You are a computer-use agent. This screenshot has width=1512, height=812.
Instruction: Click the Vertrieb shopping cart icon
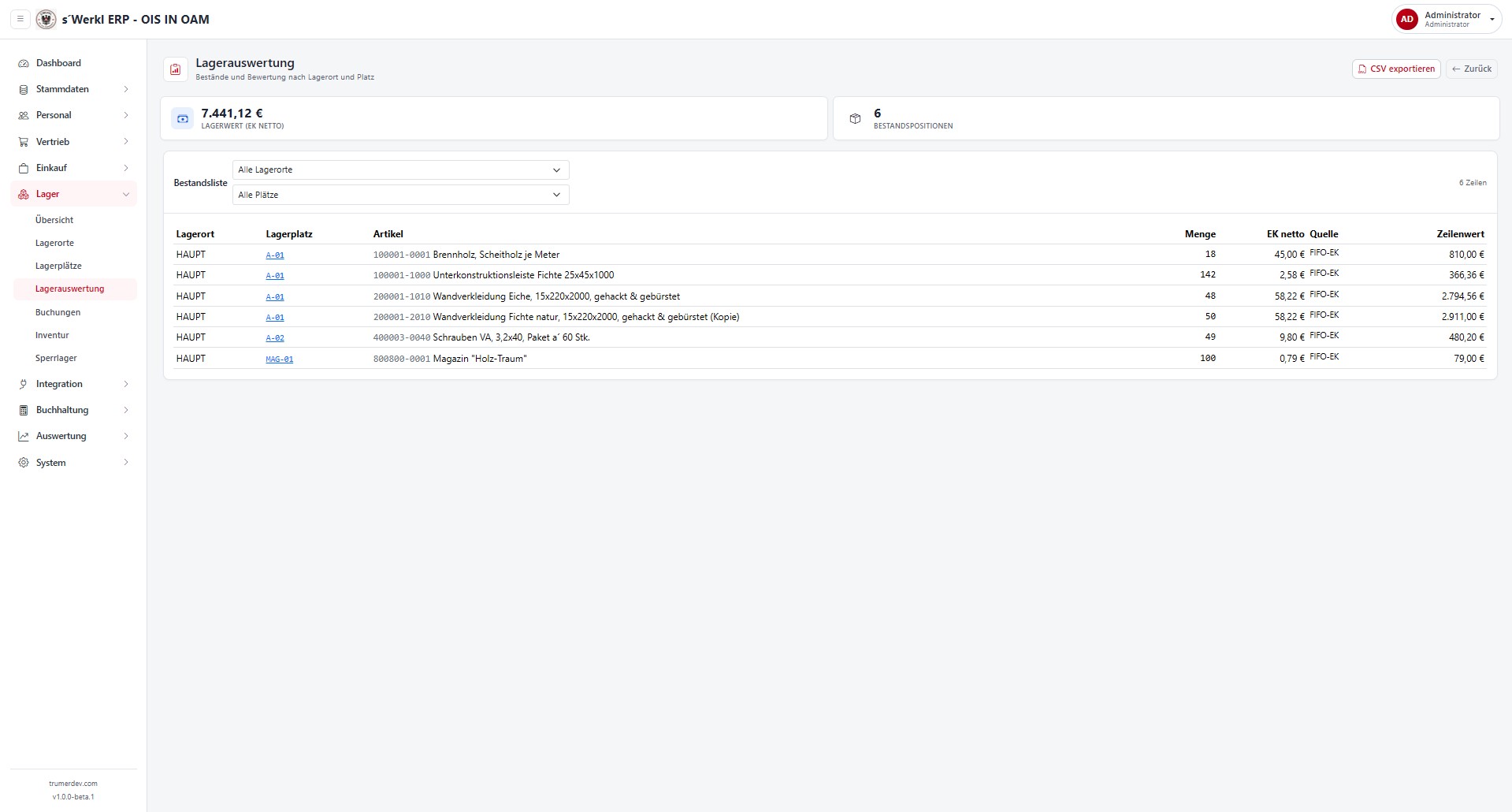pyautogui.click(x=24, y=142)
